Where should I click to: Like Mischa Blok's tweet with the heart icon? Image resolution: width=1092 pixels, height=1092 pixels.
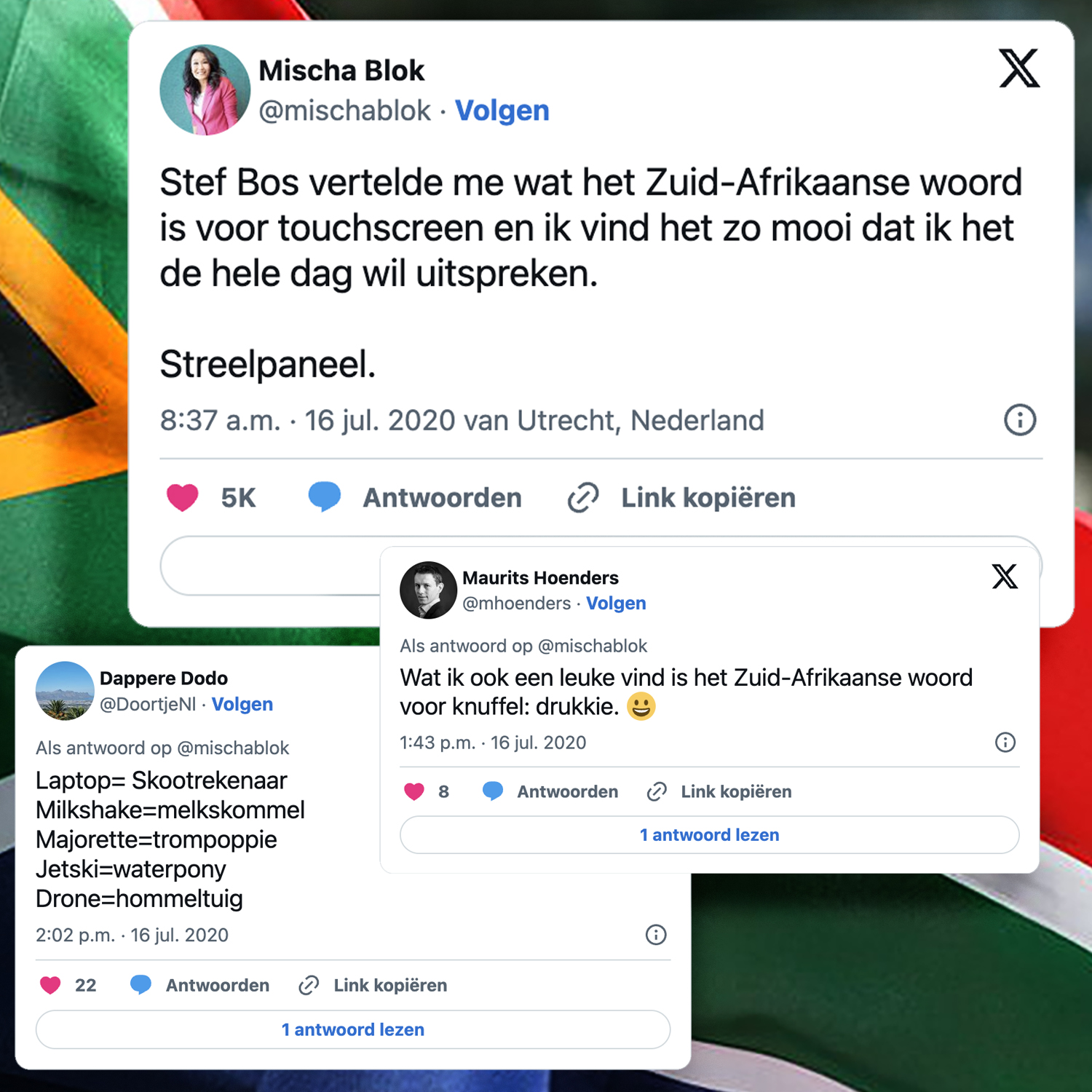(x=182, y=498)
